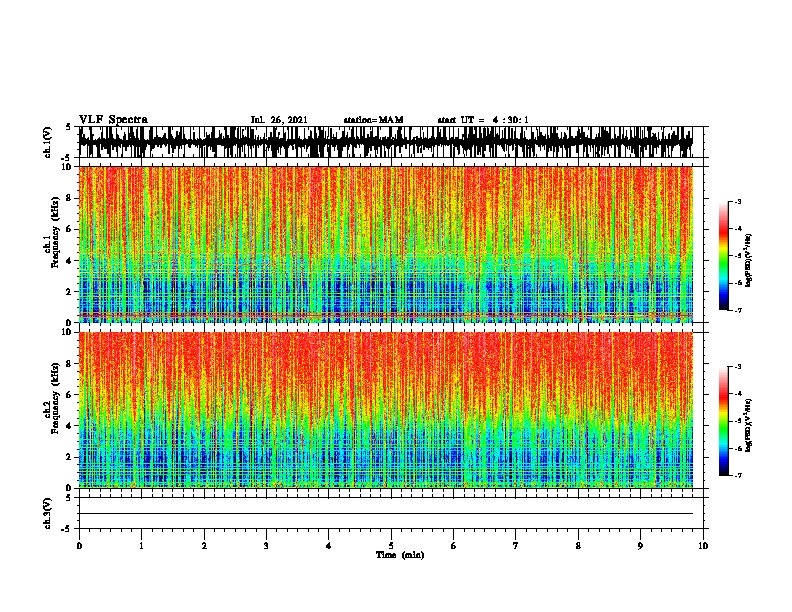Click the ch.1 colorbar log(PSD) label
The height and width of the screenshot is (612, 792).
pyautogui.click(x=748, y=260)
